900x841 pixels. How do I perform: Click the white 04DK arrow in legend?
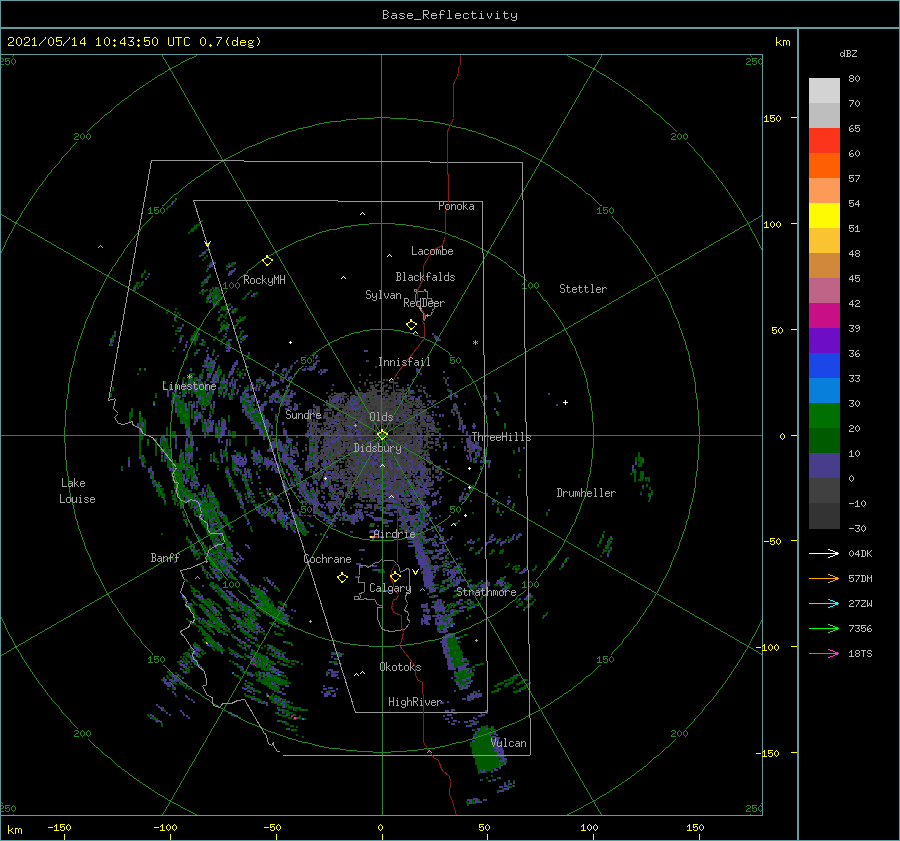(x=824, y=553)
